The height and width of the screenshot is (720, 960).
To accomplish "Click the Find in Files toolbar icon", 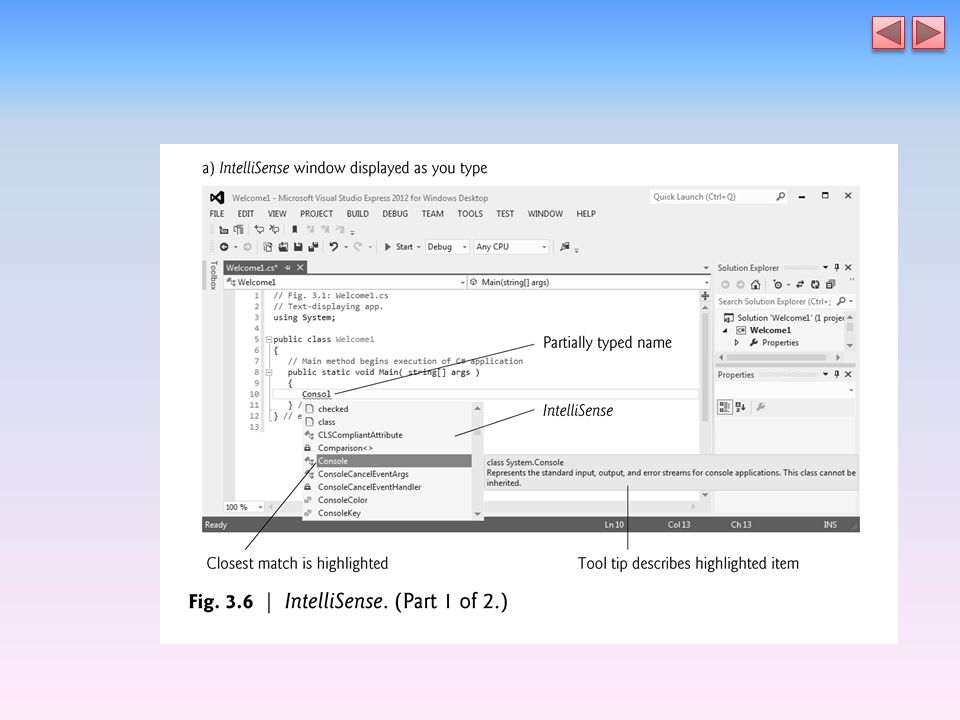I will click(564, 247).
